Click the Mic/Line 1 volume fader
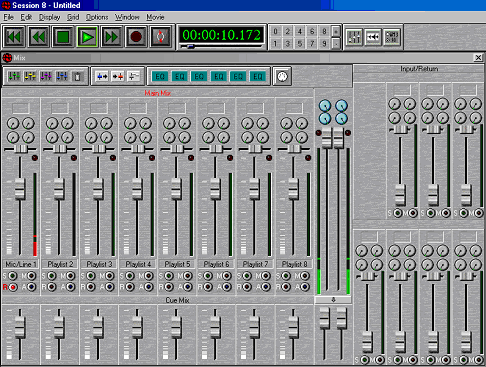The height and width of the screenshot is (367, 486). coord(20,189)
